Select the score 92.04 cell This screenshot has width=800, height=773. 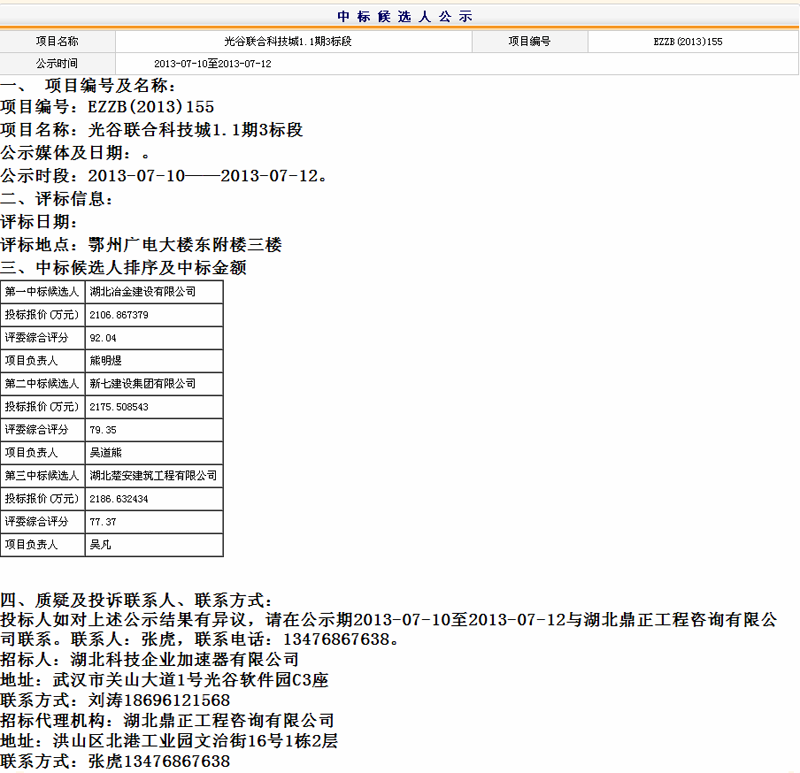(103, 338)
